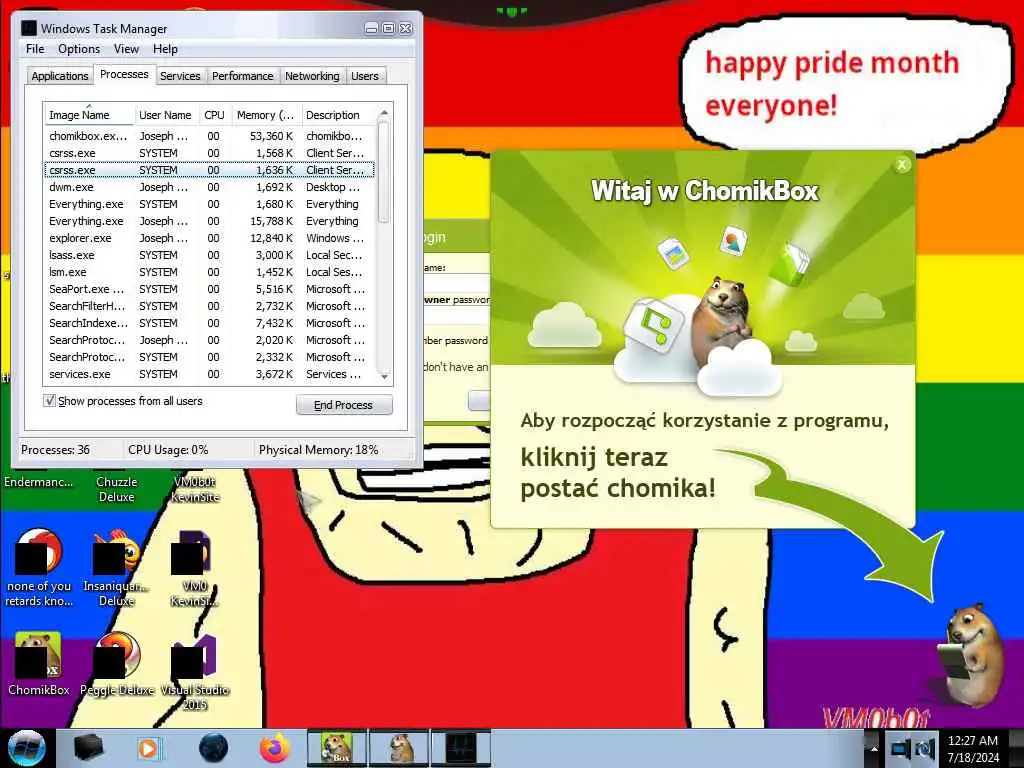Click the dark globe taskbar icon

pyautogui.click(x=214, y=748)
